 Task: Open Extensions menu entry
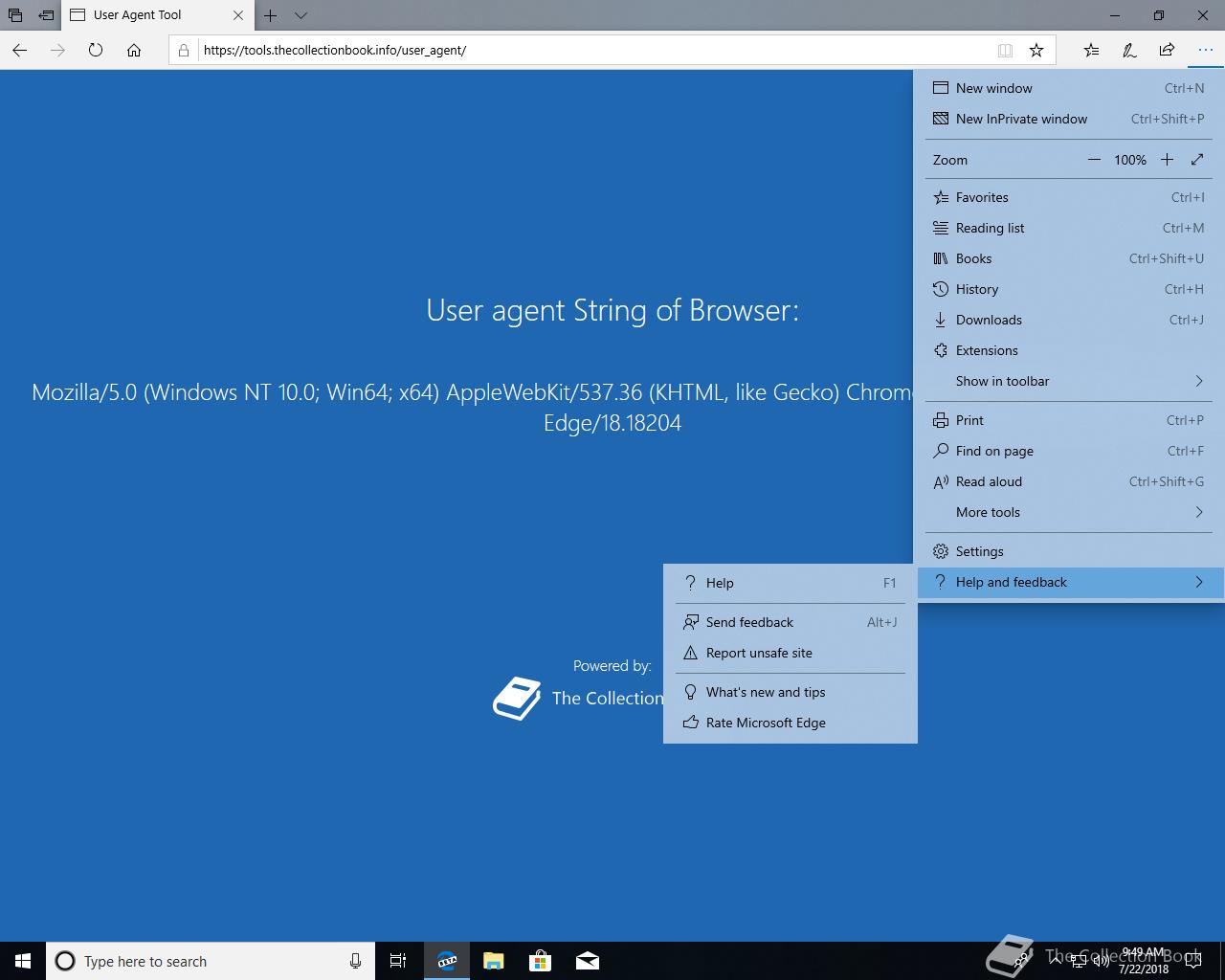(1069, 350)
